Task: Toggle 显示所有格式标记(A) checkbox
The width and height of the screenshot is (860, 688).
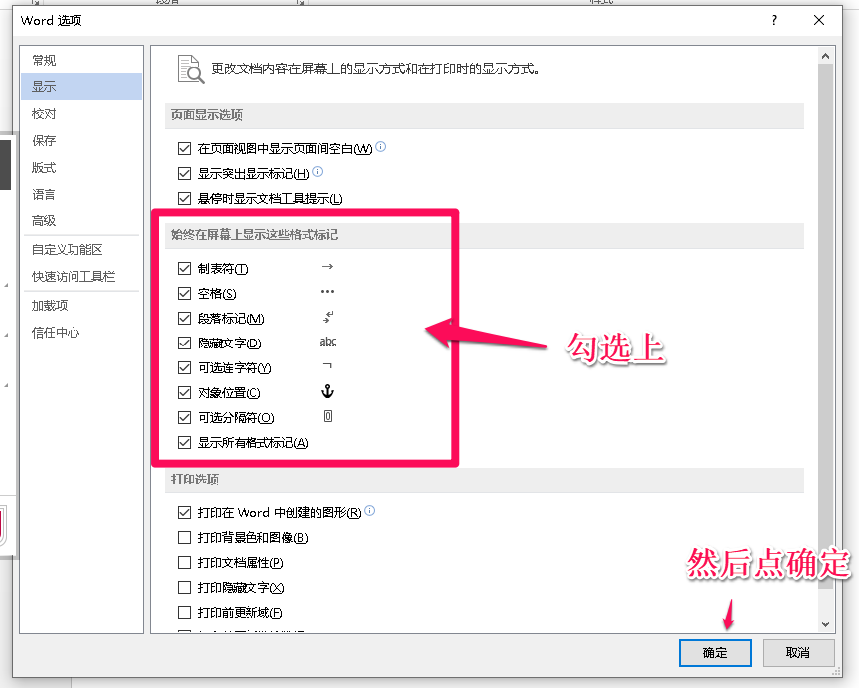Action: point(184,442)
